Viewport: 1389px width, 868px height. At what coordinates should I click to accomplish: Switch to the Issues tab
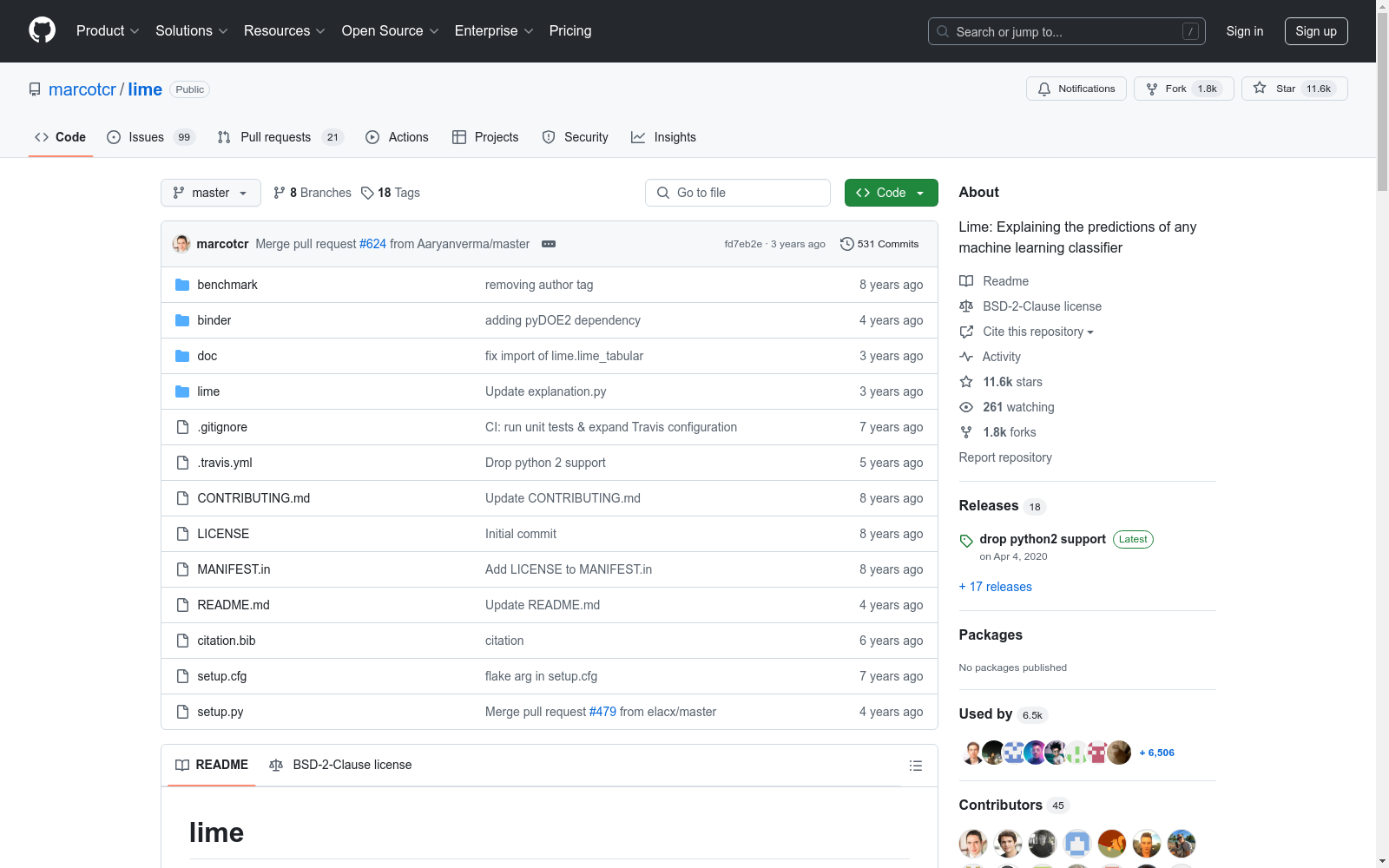point(151,137)
